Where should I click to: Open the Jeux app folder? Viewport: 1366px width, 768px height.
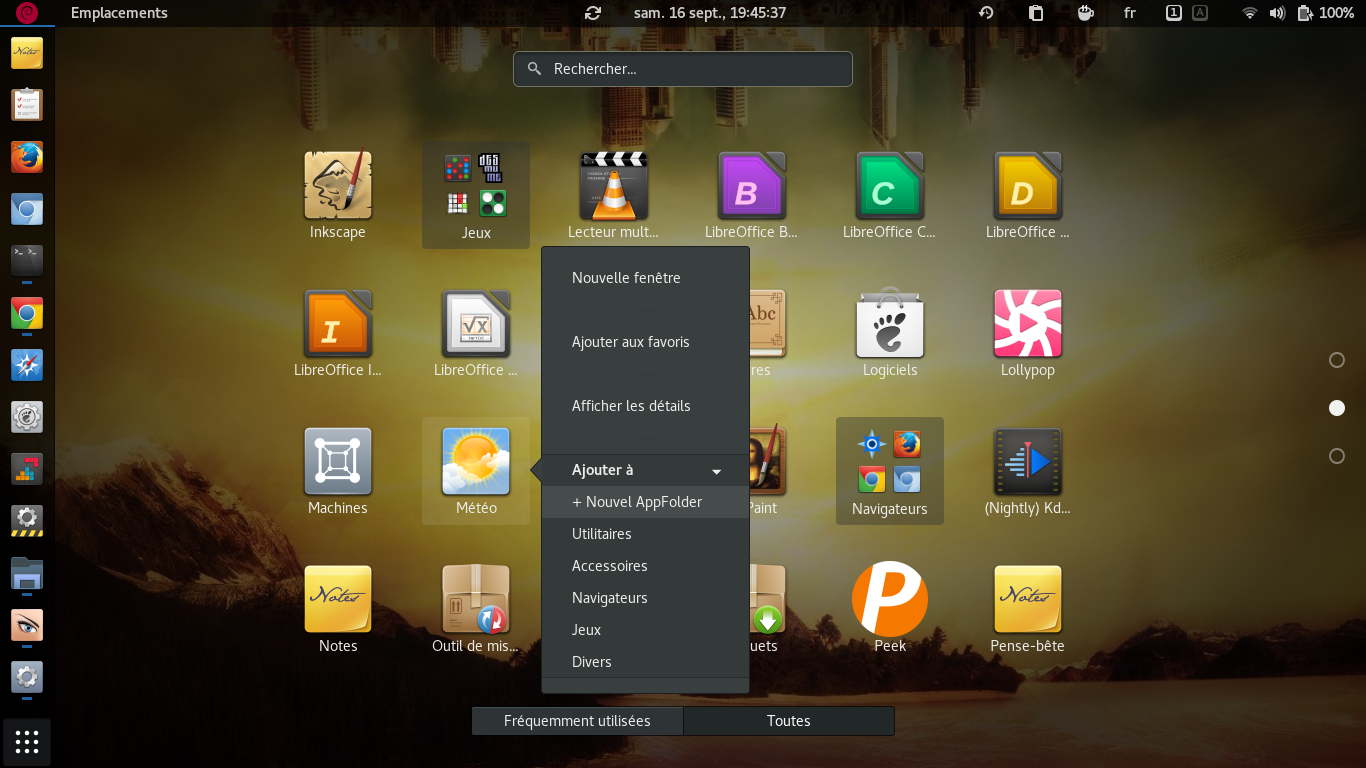click(x=476, y=195)
